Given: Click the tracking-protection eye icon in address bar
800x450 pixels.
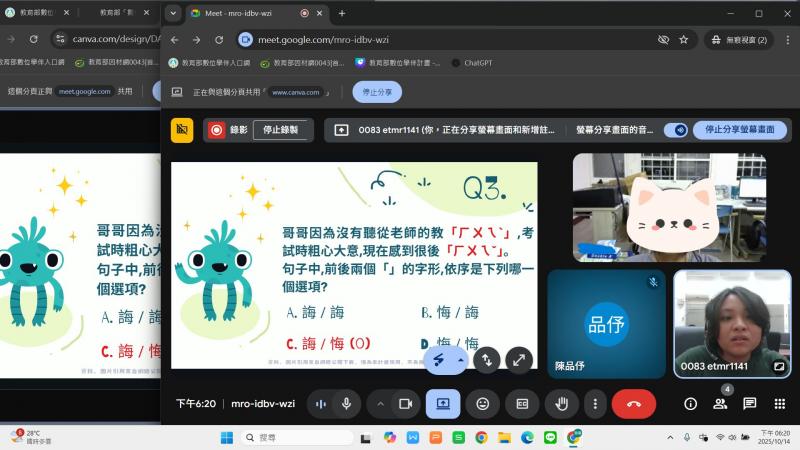Looking at the screenshot, I should [x=663, y=40].
